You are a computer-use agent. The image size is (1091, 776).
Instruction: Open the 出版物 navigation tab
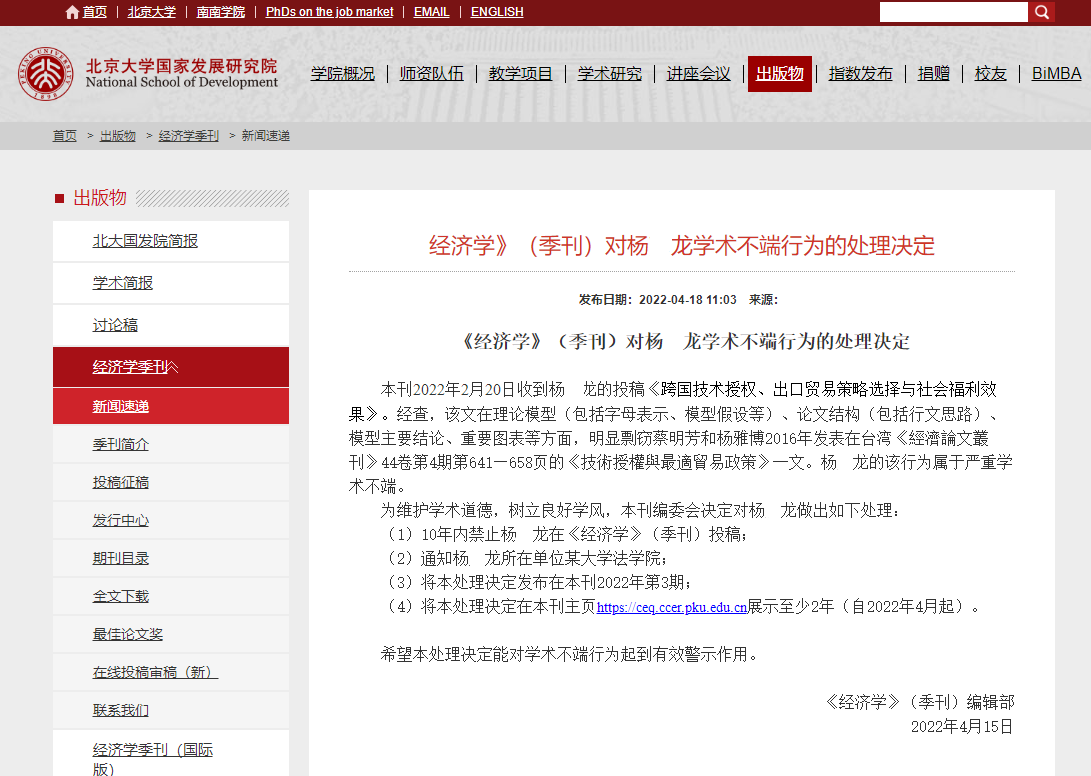coord(779,74)
